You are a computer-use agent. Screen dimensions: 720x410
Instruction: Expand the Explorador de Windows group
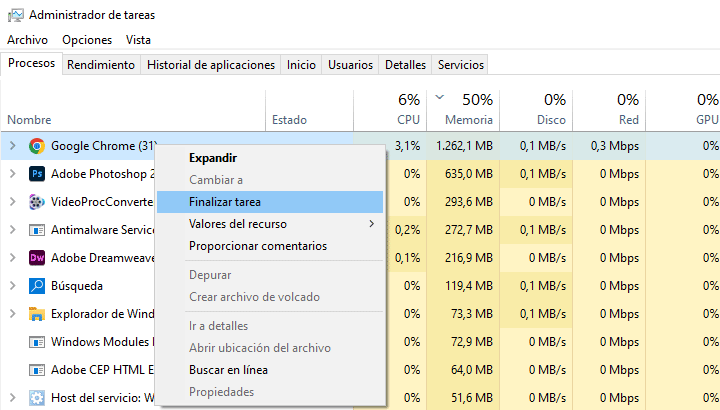[13, 314]
